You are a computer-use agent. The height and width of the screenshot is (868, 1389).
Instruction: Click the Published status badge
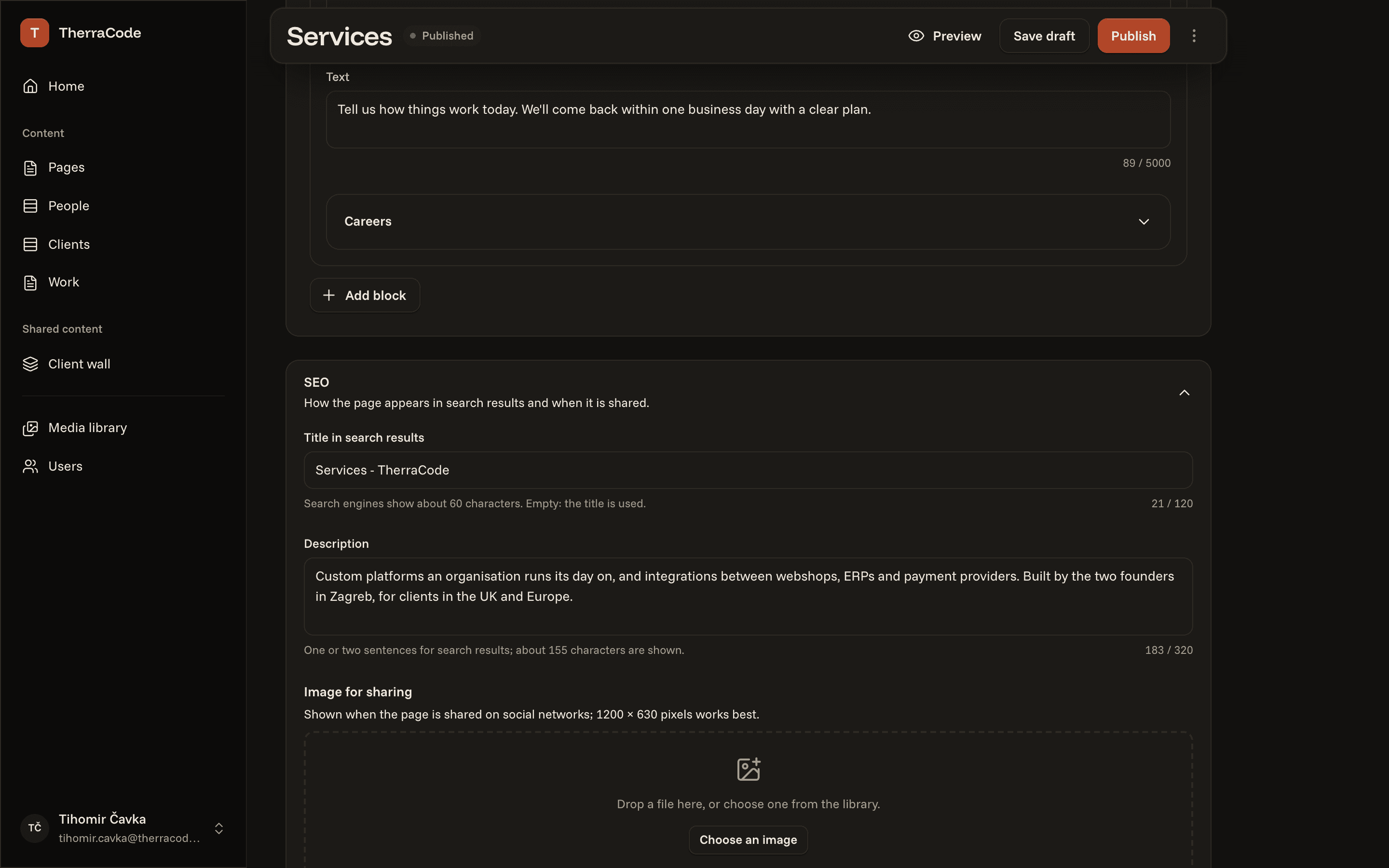point(442,36)
